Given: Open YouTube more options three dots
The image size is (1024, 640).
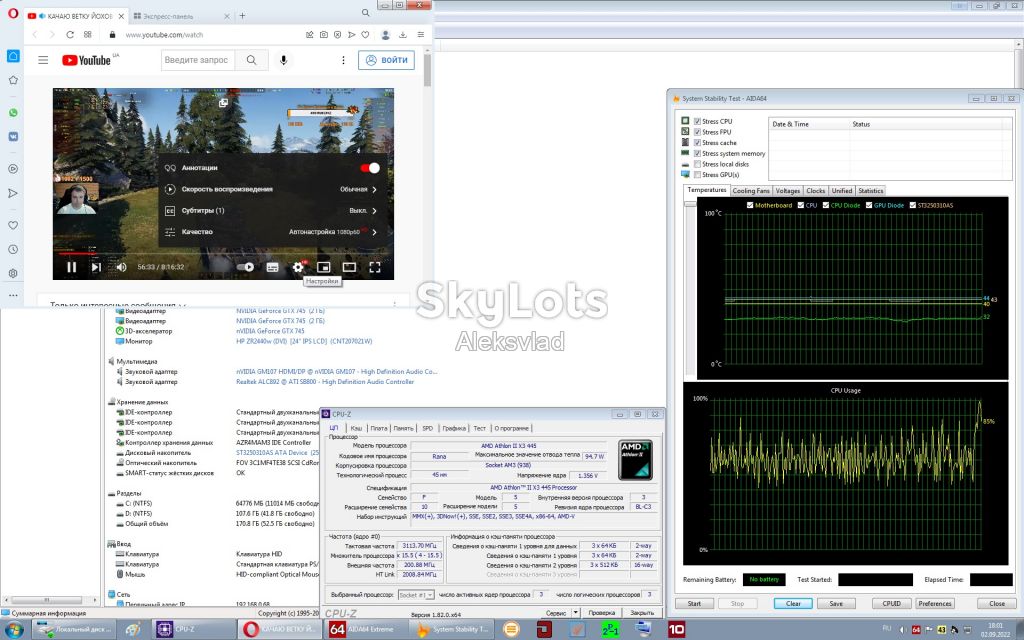Looking at the screenshot, I should pyautogui.click(x=344, y=60).
